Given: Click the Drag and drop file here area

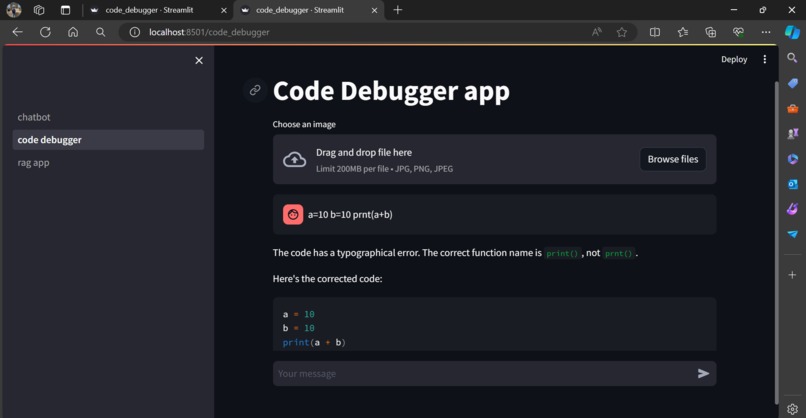Looking at the screenshot, I should (494, 159).
